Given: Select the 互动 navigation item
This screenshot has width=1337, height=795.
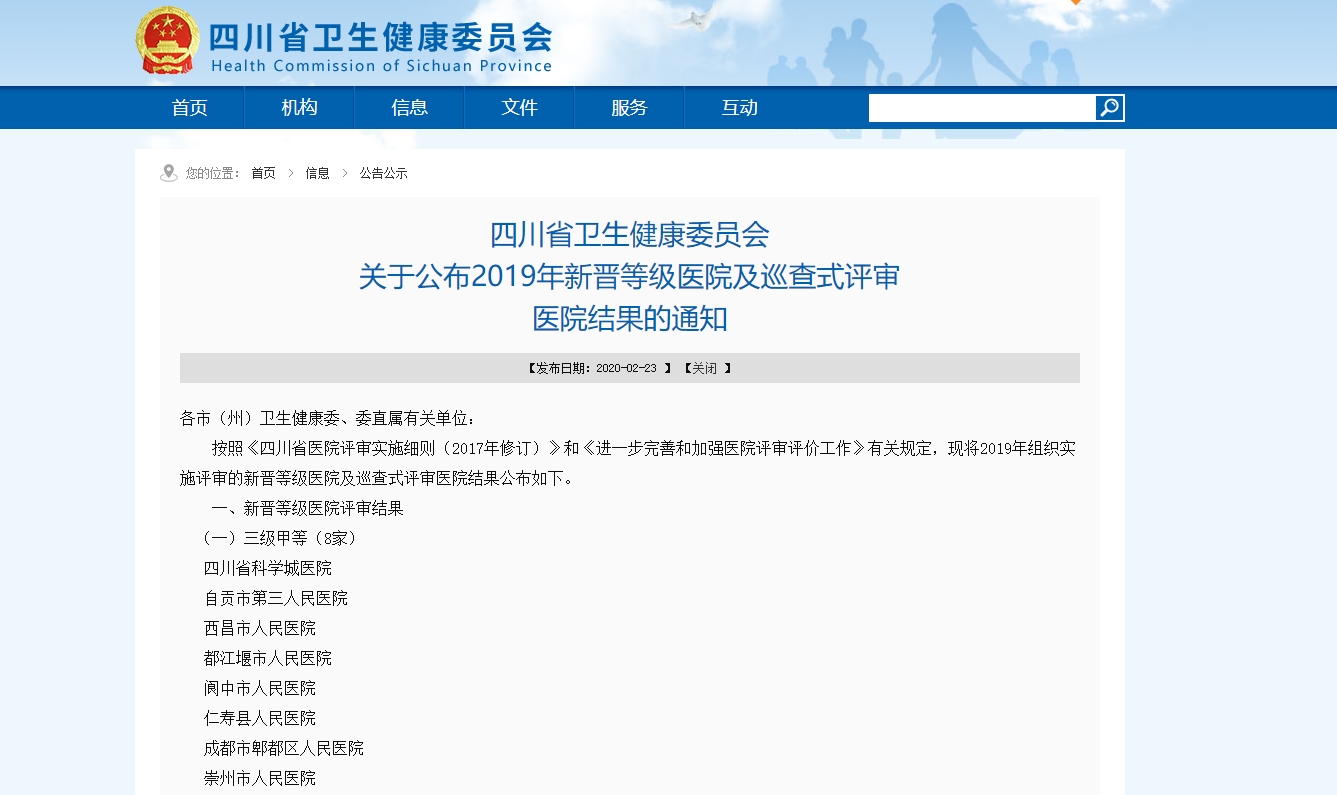Looking at the screenshot, I should coord(739,108).
